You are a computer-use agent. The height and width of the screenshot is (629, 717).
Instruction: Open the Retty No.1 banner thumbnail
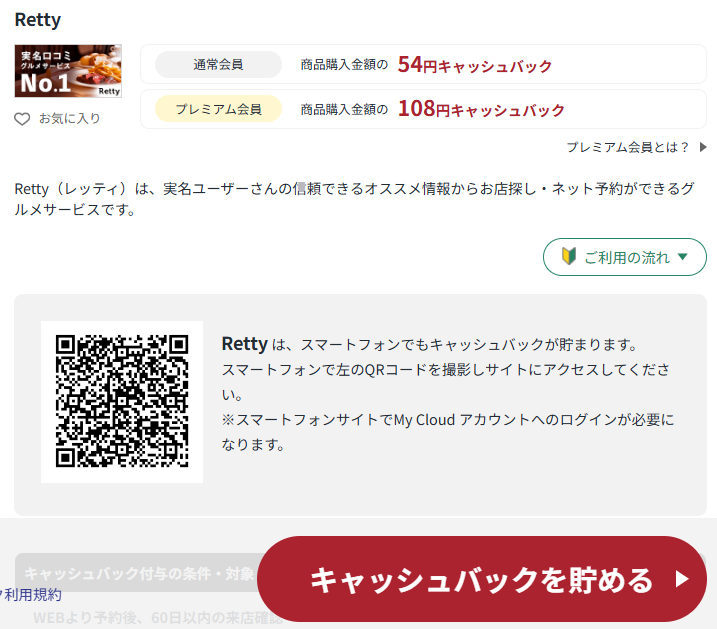[x=68, y=71]
